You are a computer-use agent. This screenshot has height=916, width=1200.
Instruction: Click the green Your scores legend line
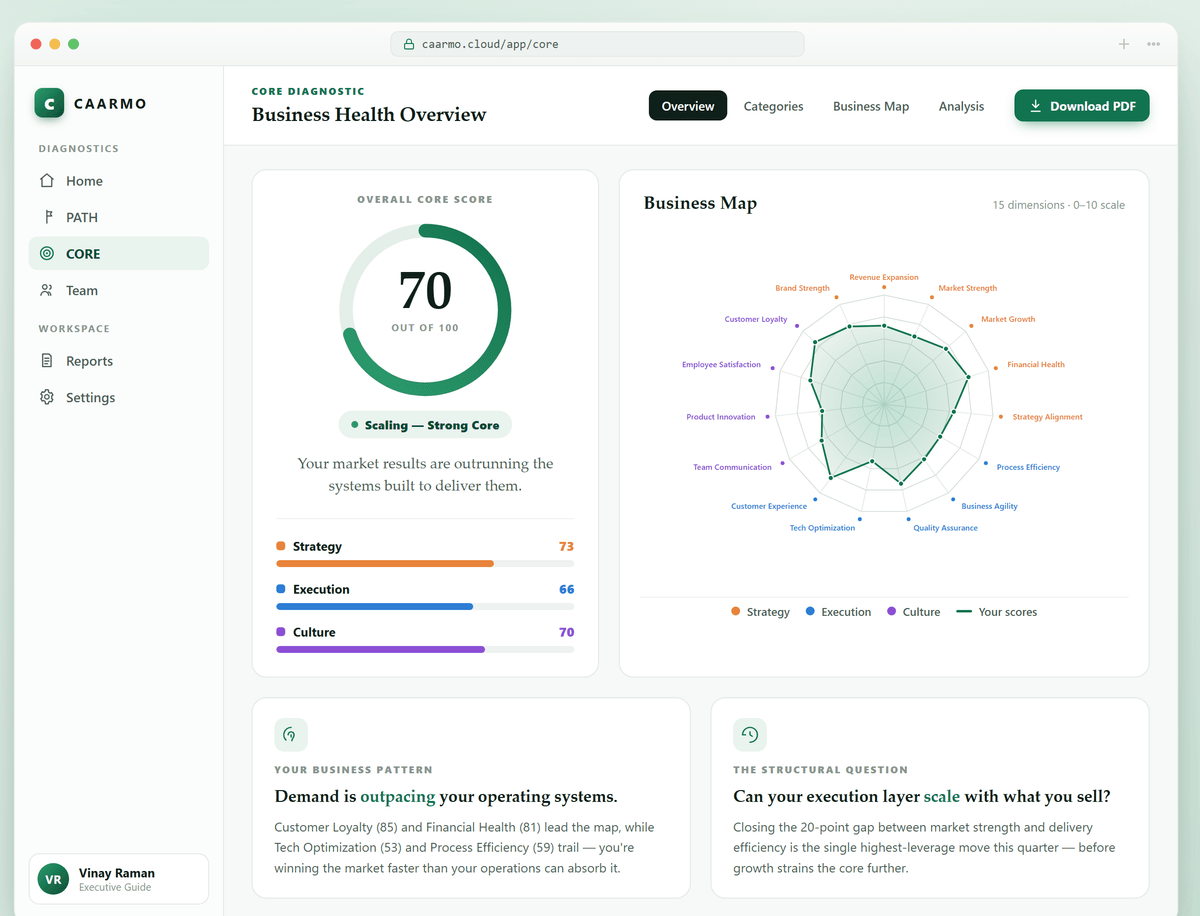964,611
